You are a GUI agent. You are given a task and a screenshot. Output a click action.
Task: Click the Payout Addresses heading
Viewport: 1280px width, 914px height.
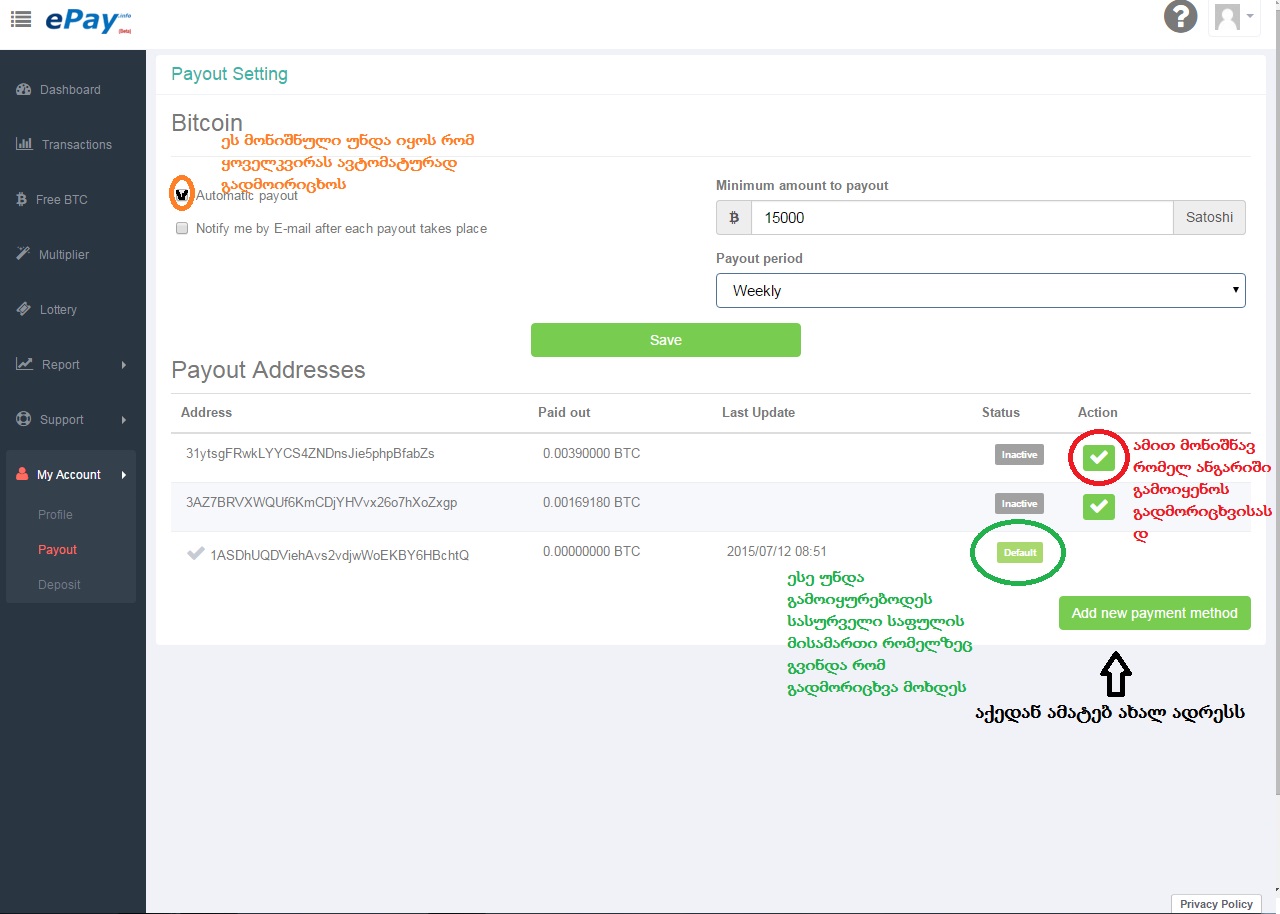pyautogui.click(x=268, y=370)
